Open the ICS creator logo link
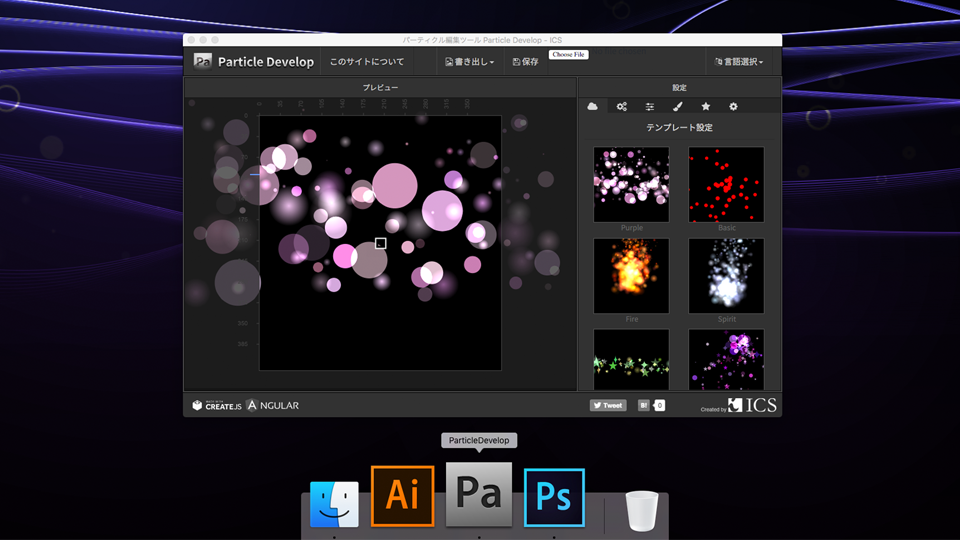Image resolution: width=960 pixels, height=540 pixels. click(x=751, y=405)
